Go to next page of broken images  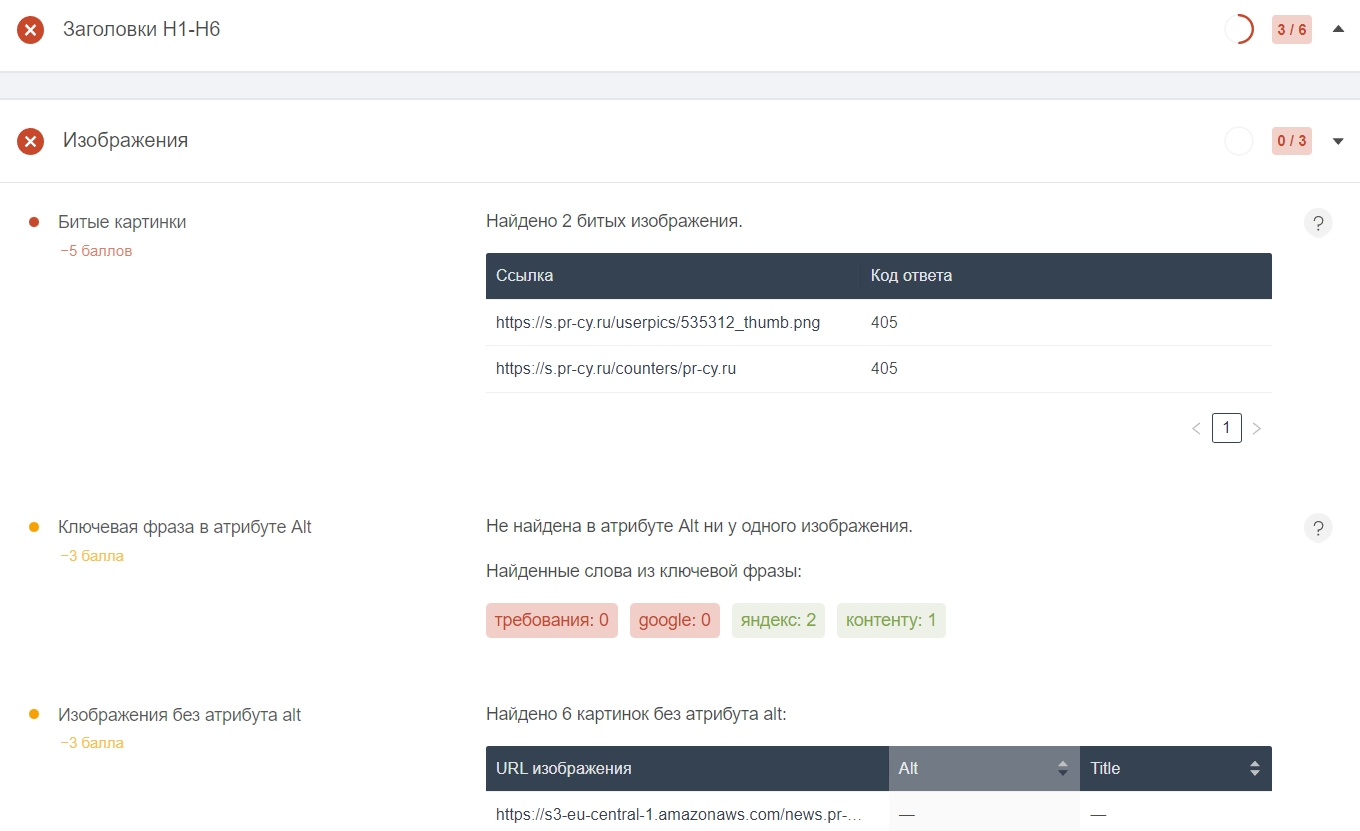pos(1257,429)
